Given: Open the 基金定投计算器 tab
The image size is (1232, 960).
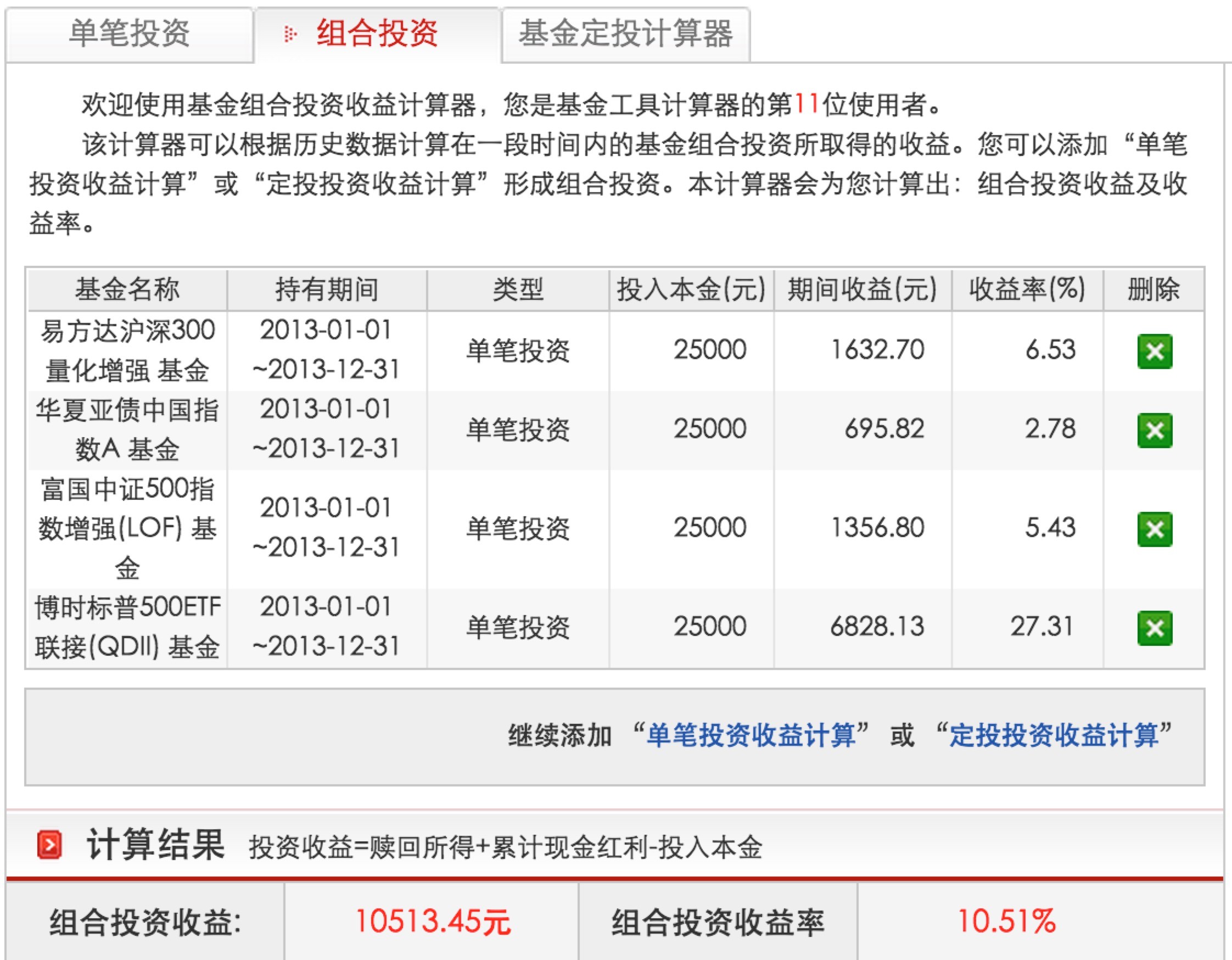Looking at the screenshot, I should (x=625, y=33).
